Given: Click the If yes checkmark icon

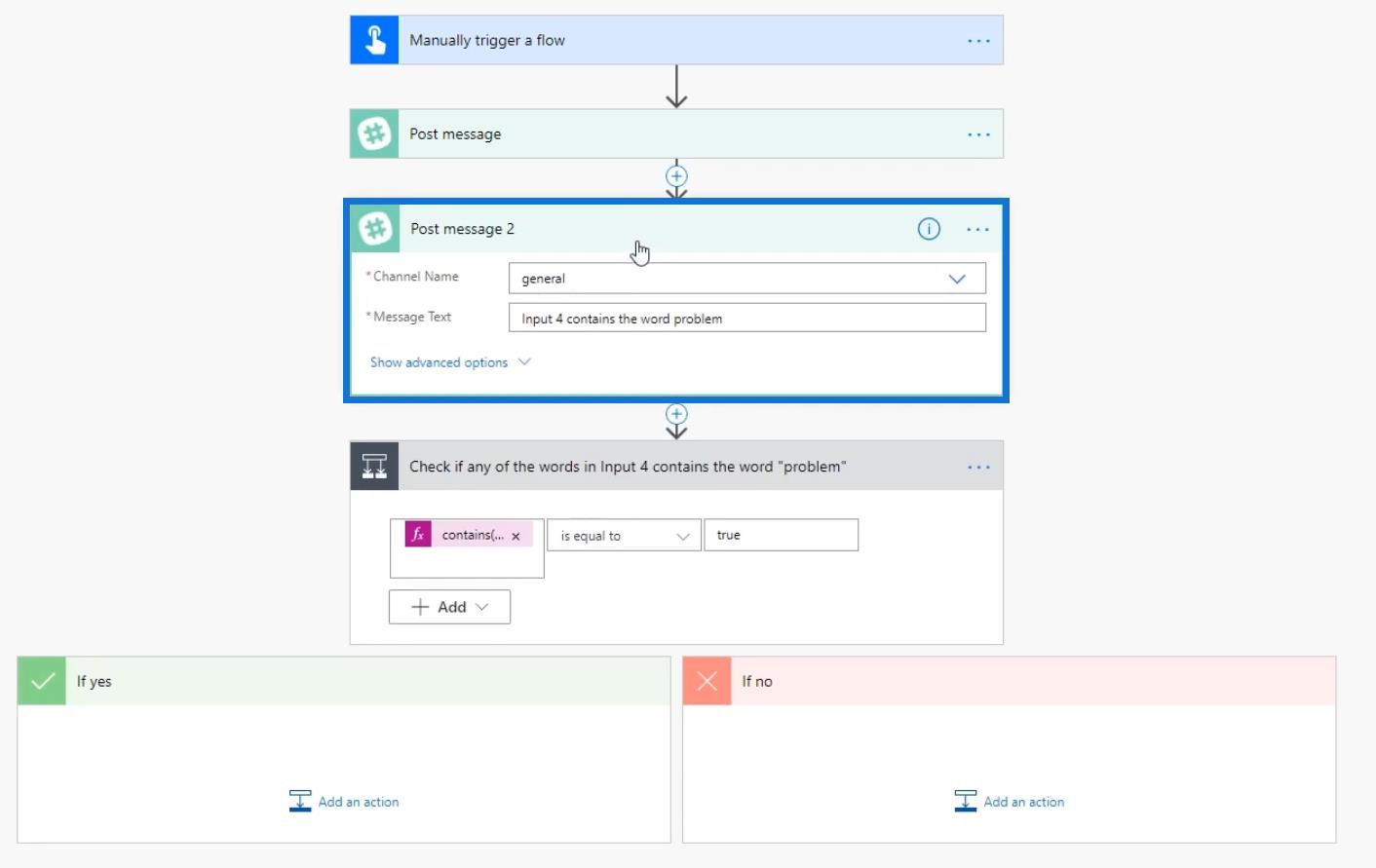Looking at the screenshot, I should coord(42,681).
